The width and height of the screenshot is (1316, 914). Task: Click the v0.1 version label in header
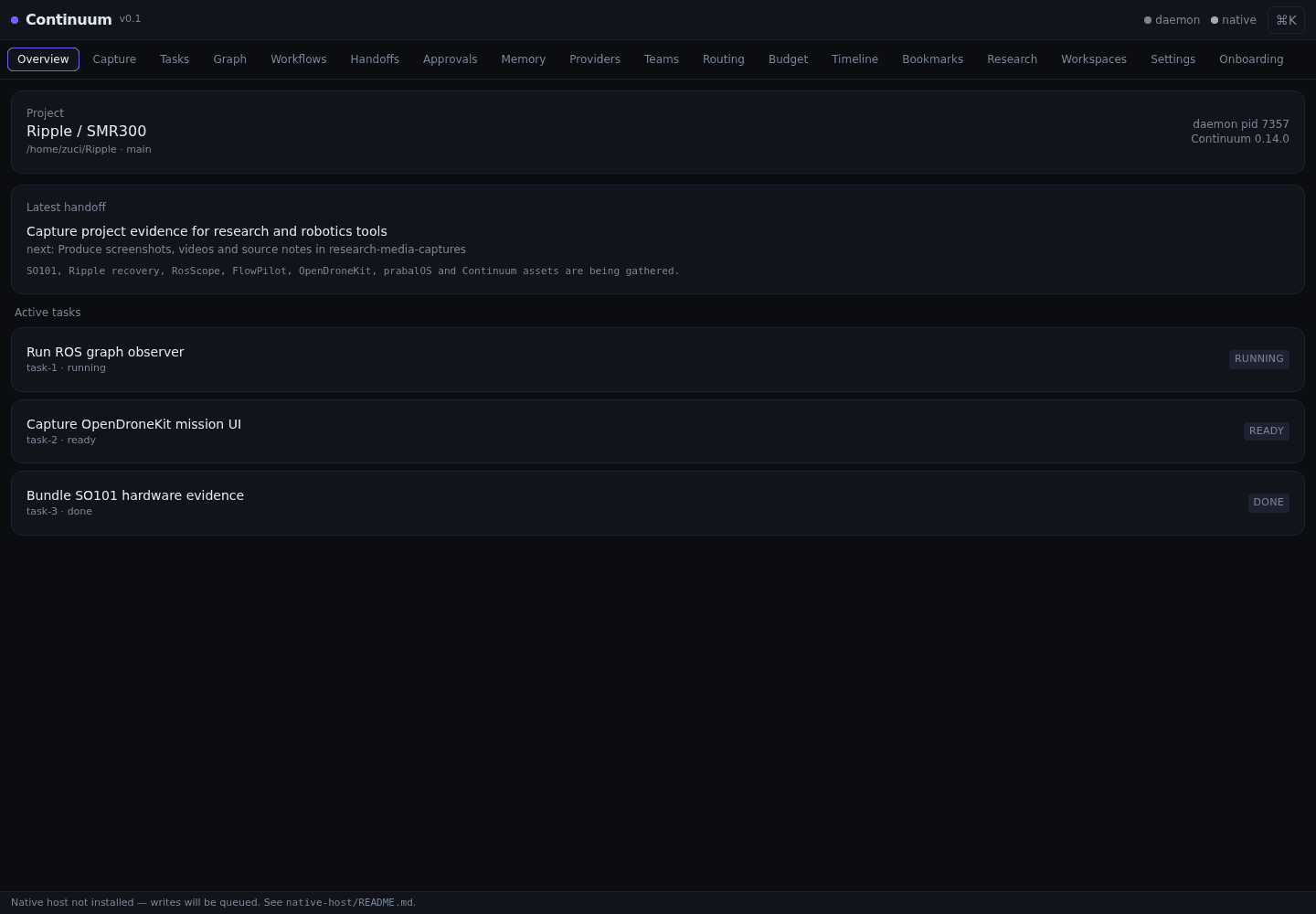130,19
